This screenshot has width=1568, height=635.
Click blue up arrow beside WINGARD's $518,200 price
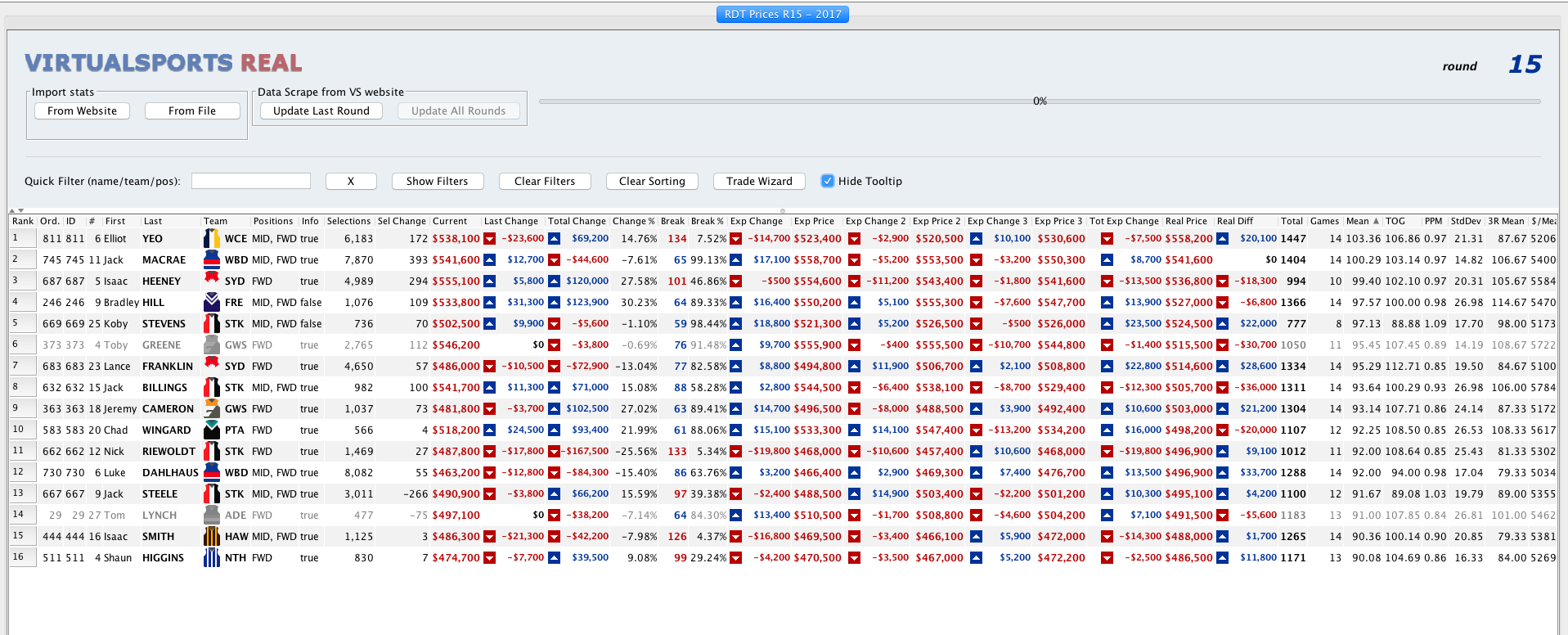tap(489, 430)
